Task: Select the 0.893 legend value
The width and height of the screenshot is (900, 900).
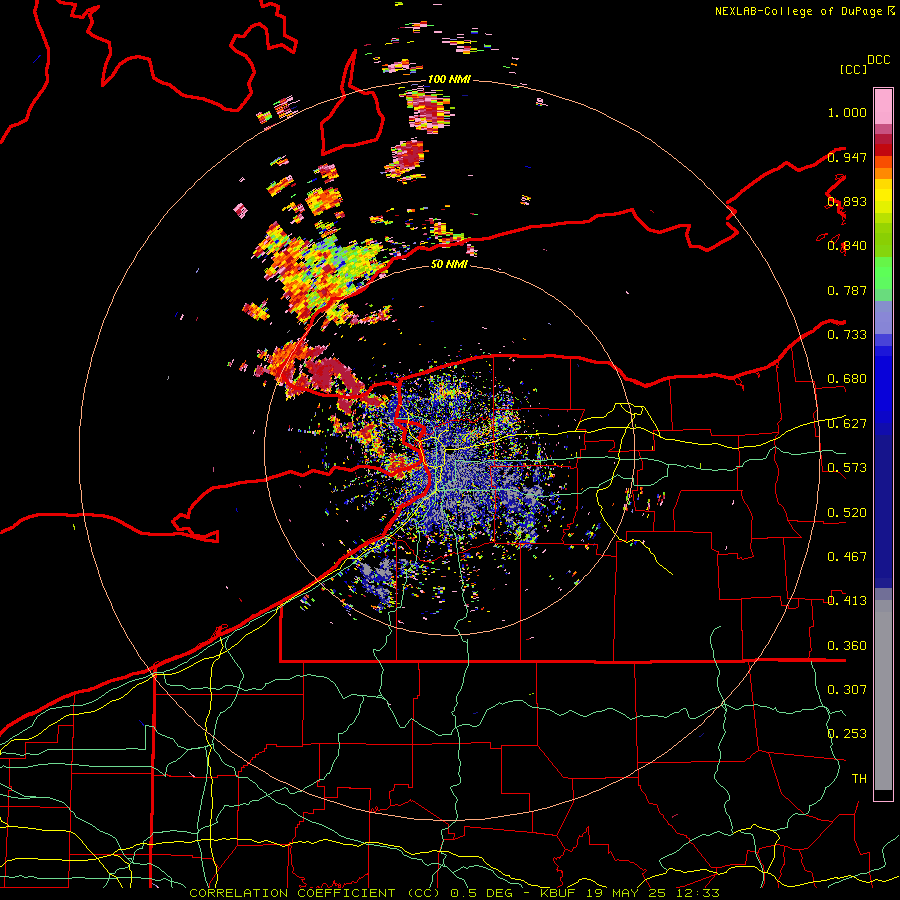Action: point(847,201)
